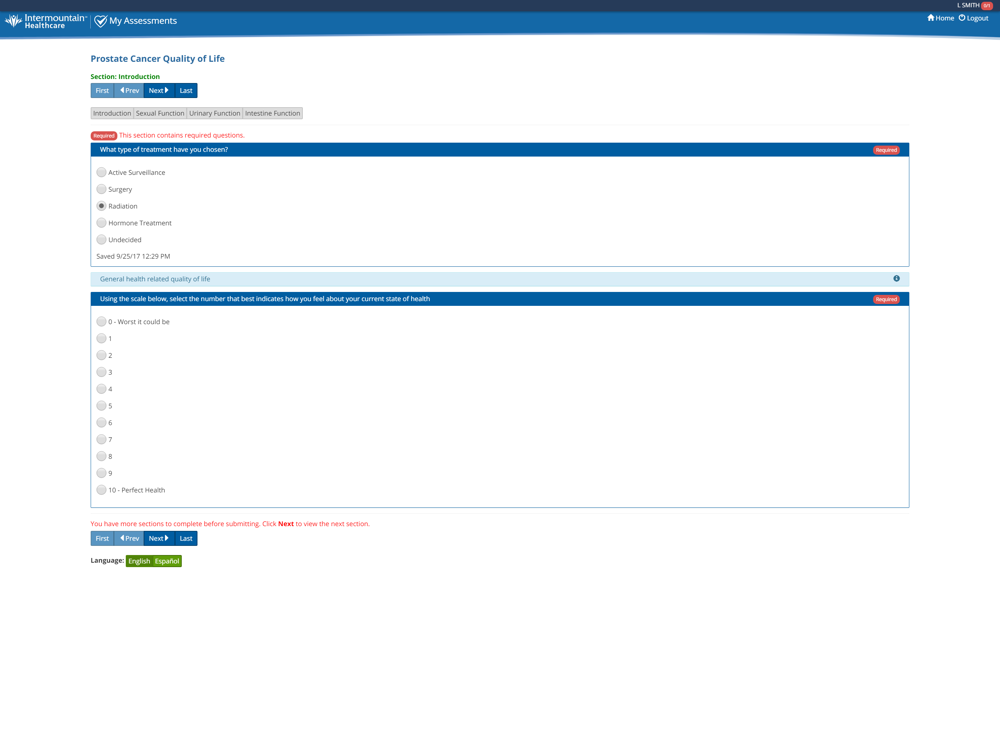
Task: Click bottom Last navigation button
Action: 186,538
